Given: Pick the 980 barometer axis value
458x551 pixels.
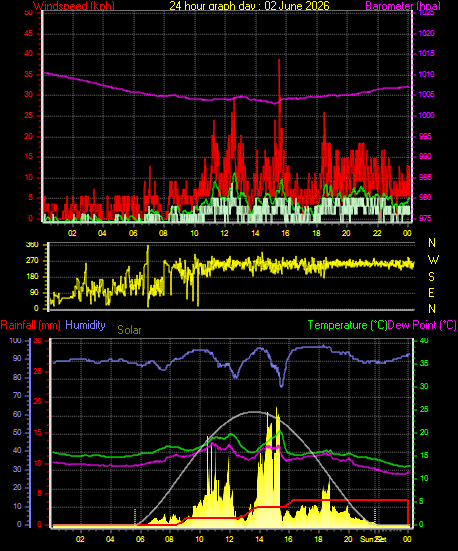Looking at the screenshot, I should click(425, 197).
